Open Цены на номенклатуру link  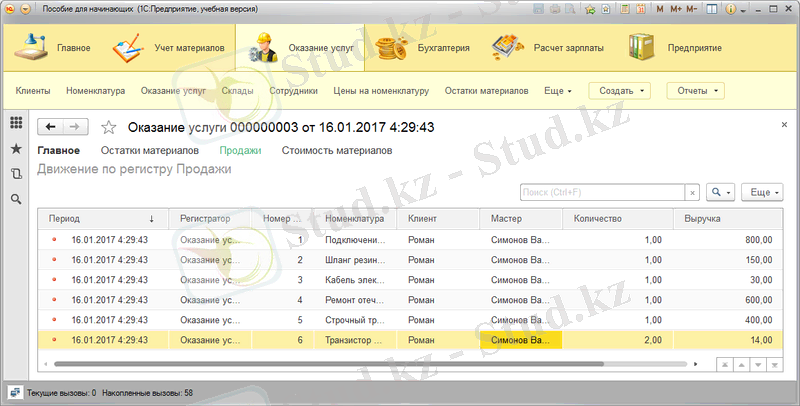381,91
